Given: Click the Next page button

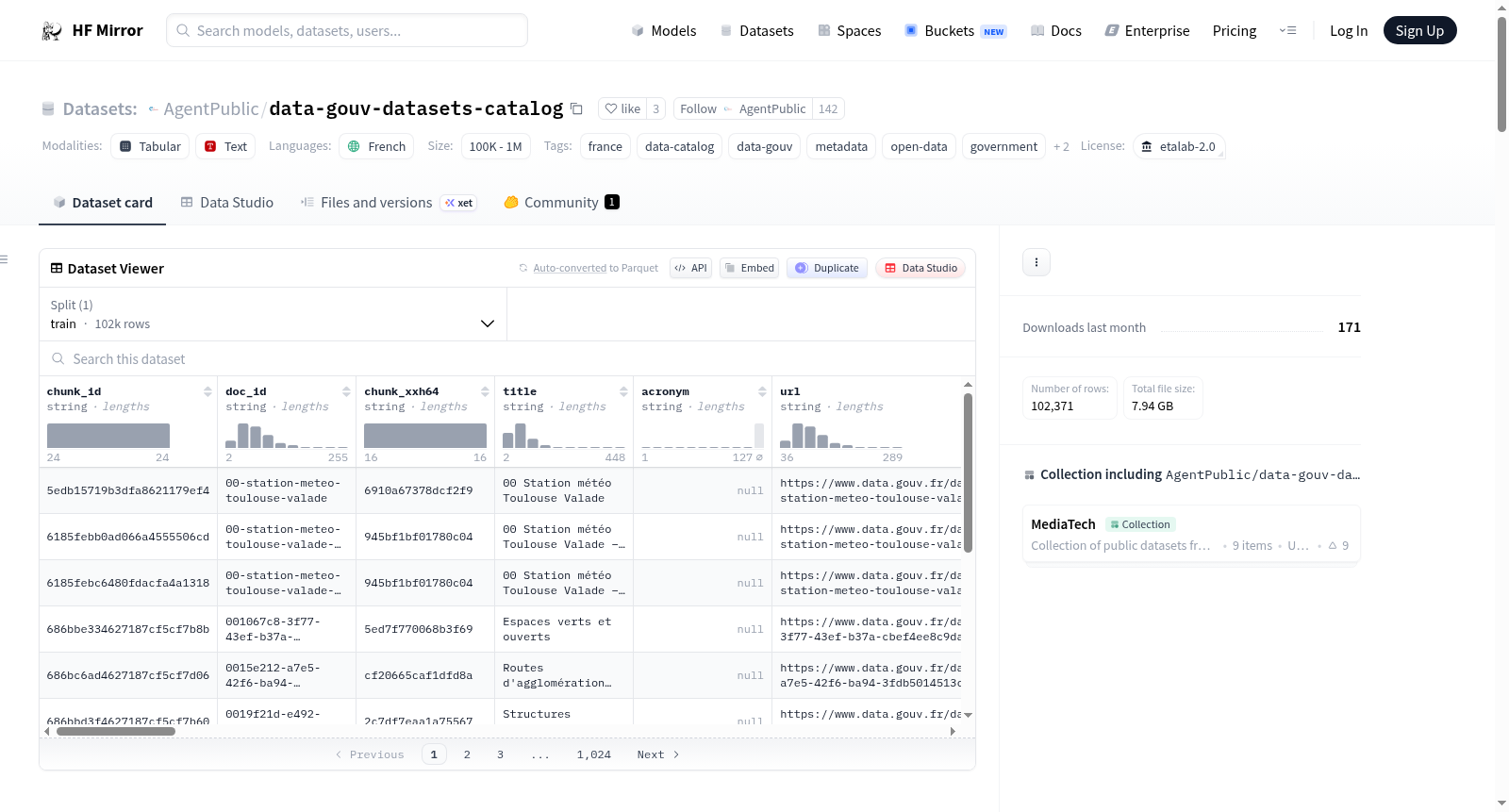Looking at the screenshot, I should pyautogui.click(x=658, y=754).
